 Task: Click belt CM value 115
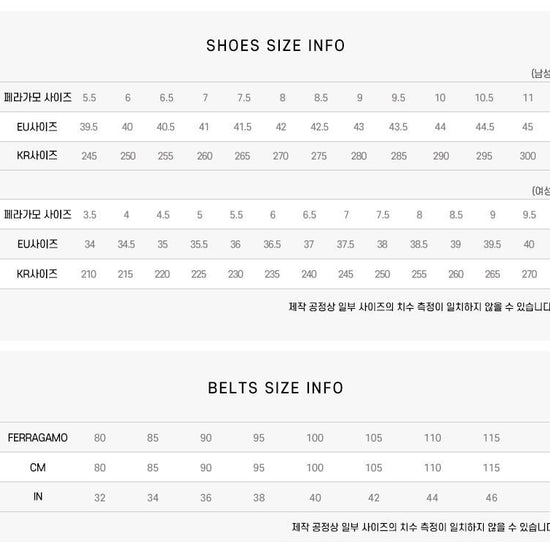point(491,468)
